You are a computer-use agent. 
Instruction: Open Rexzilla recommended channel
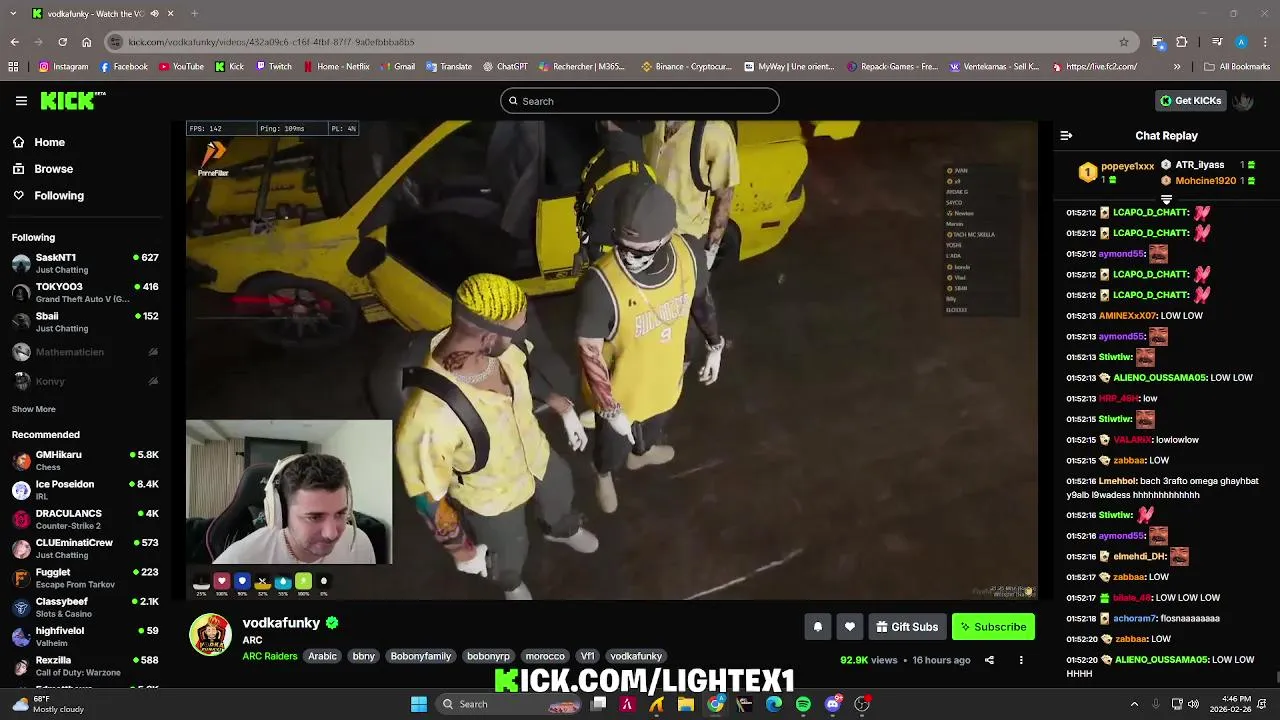coord(85,666)
